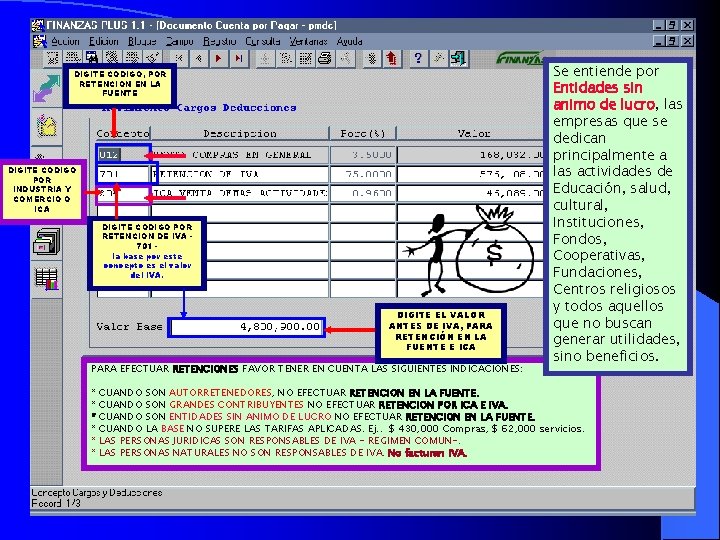Click the Description column header
Screen dimensions: 720x540
pos(240,134)
